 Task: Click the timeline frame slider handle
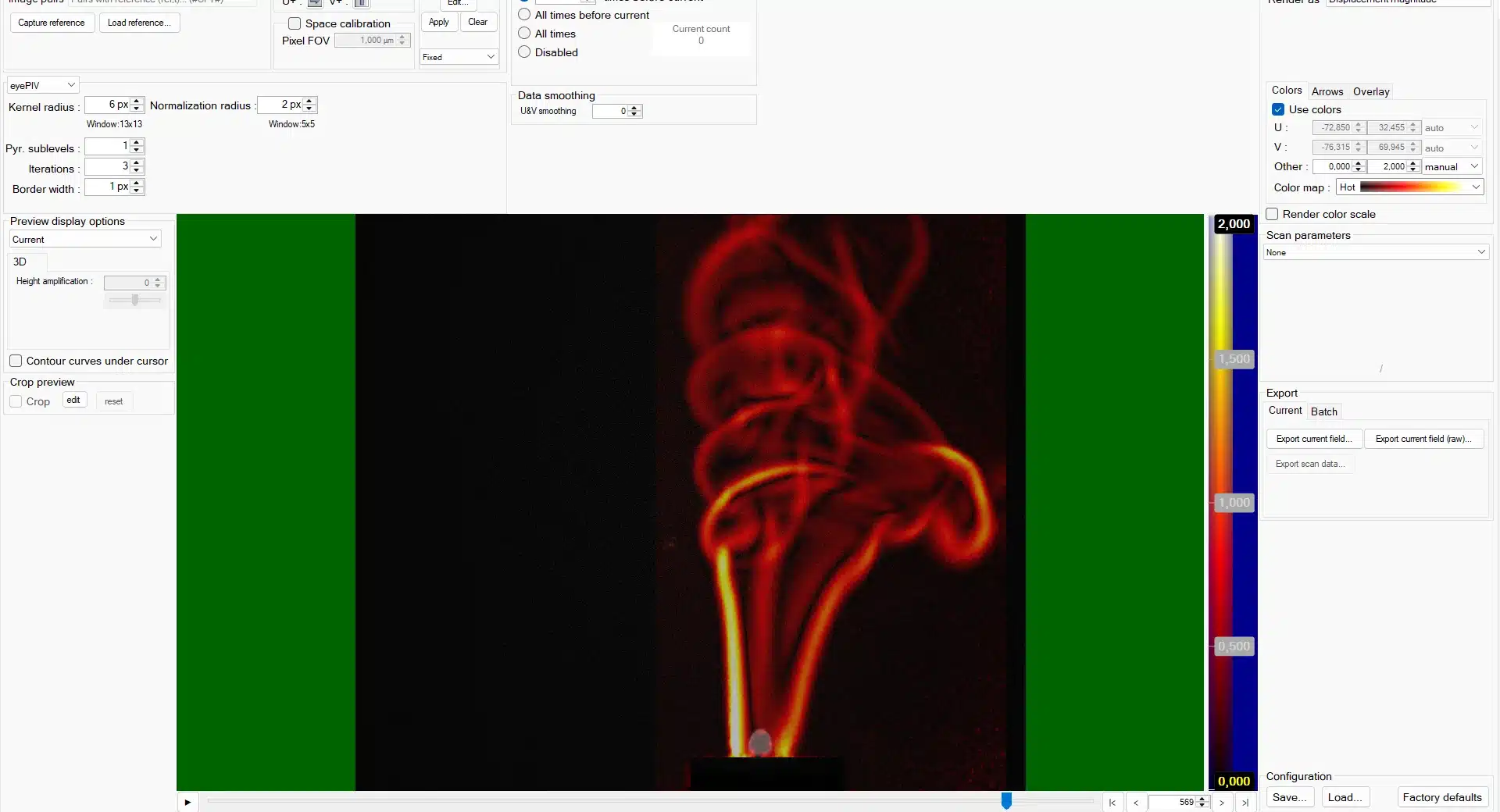point(1006,801)
